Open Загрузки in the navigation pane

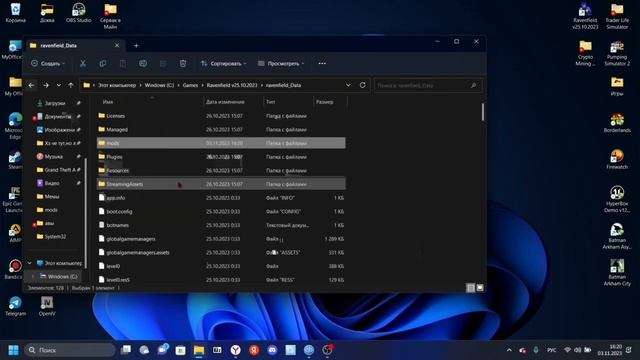click(x=55, y=103)
